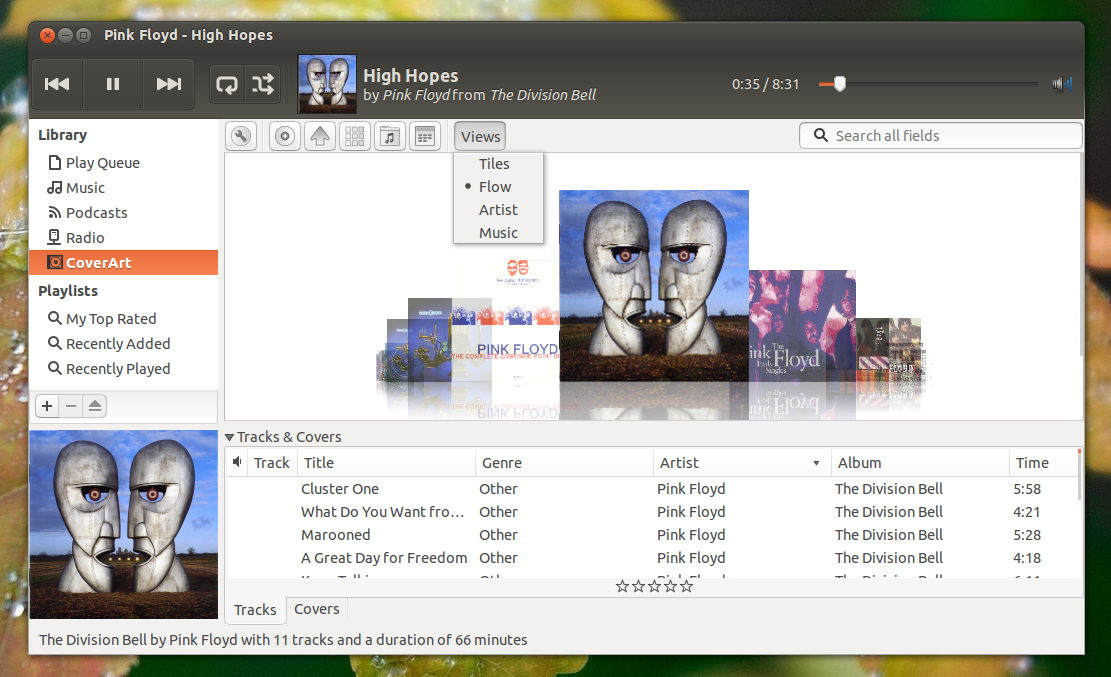1111x677 pixels.
Task: Switch to the Tracks tab
Action: coord(255,610)
